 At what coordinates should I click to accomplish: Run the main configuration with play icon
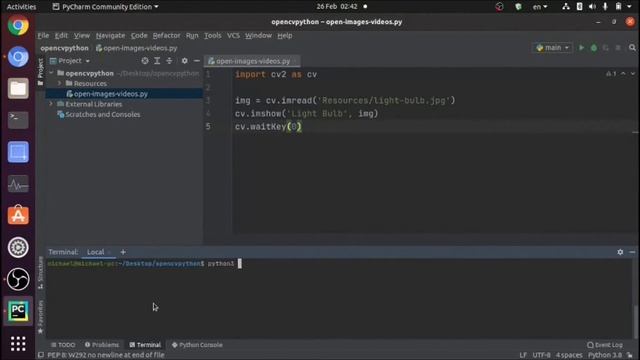(581, 48)
